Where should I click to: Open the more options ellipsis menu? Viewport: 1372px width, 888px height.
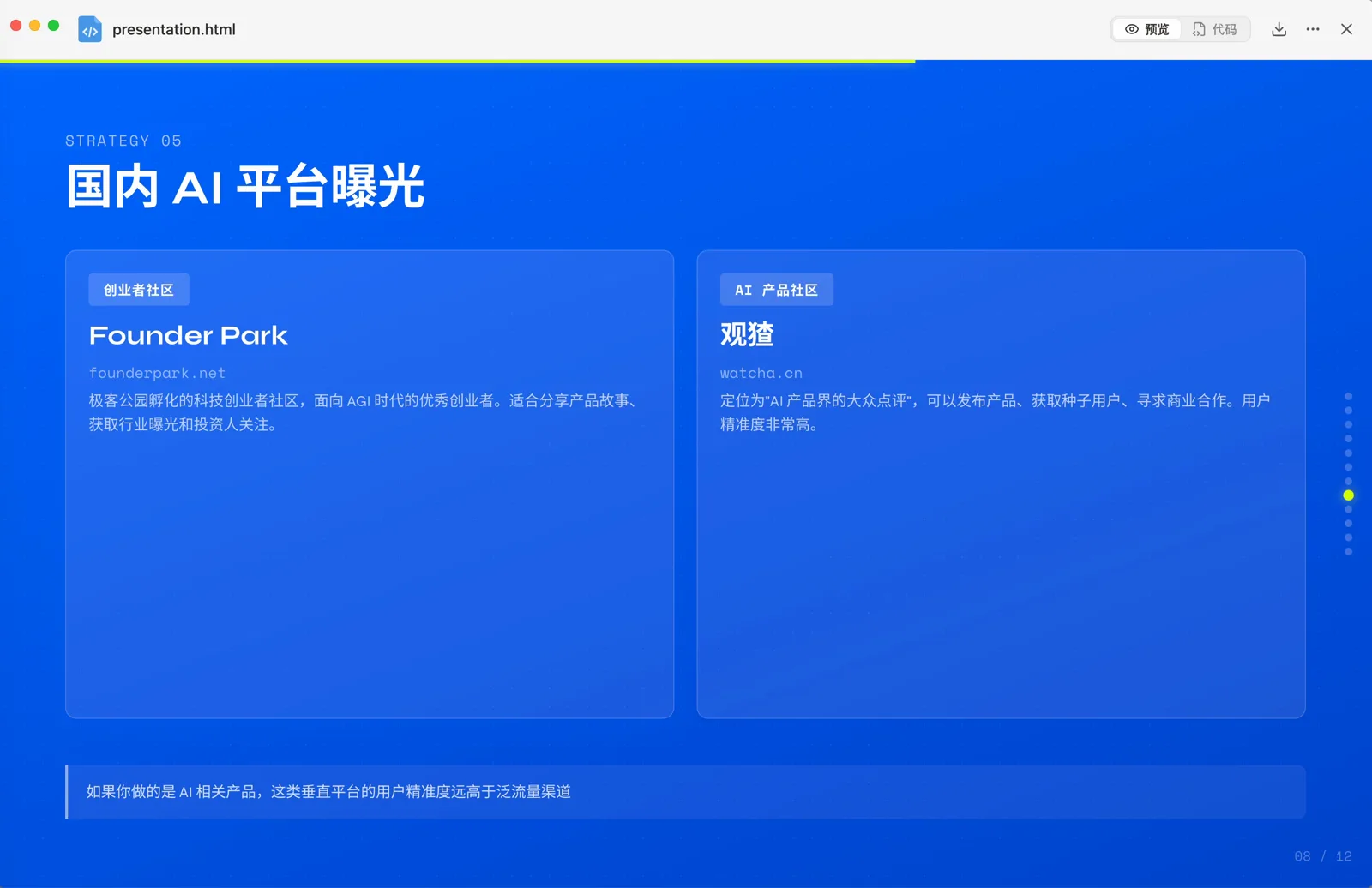pyautogui.click(x=1313, y=29)
